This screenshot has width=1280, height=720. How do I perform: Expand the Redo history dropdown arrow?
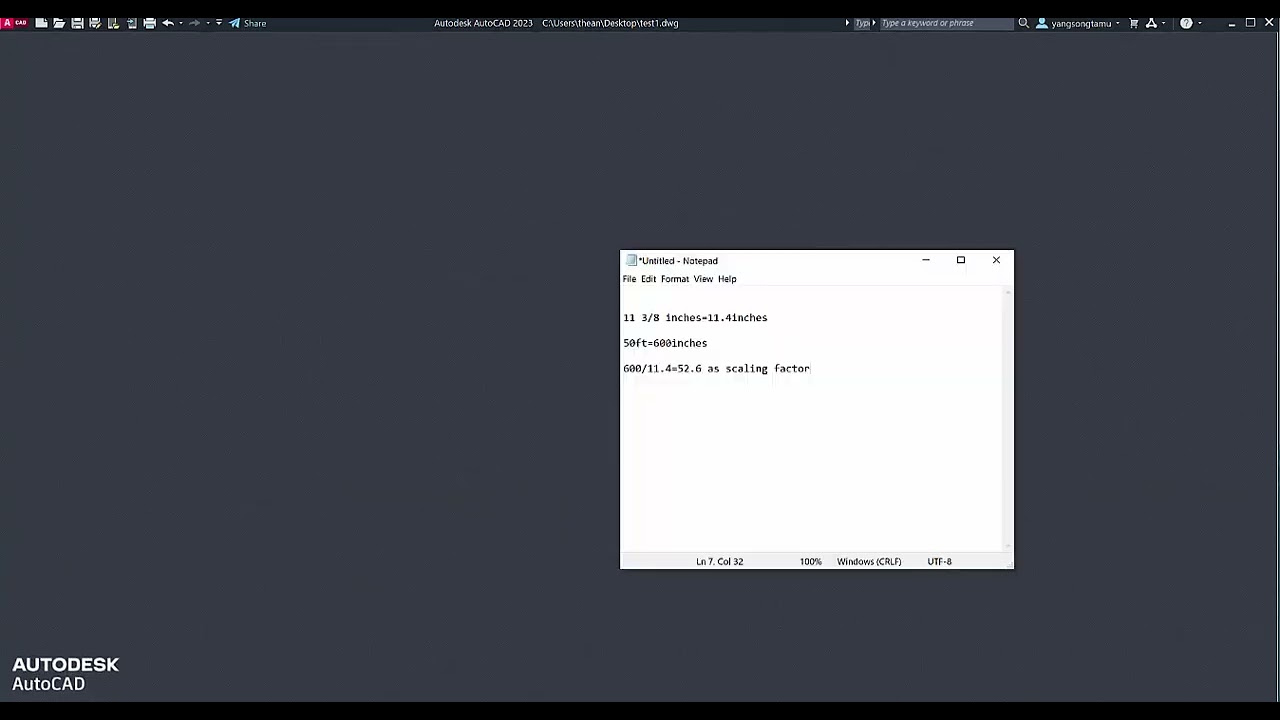click(x=207, y=23)
